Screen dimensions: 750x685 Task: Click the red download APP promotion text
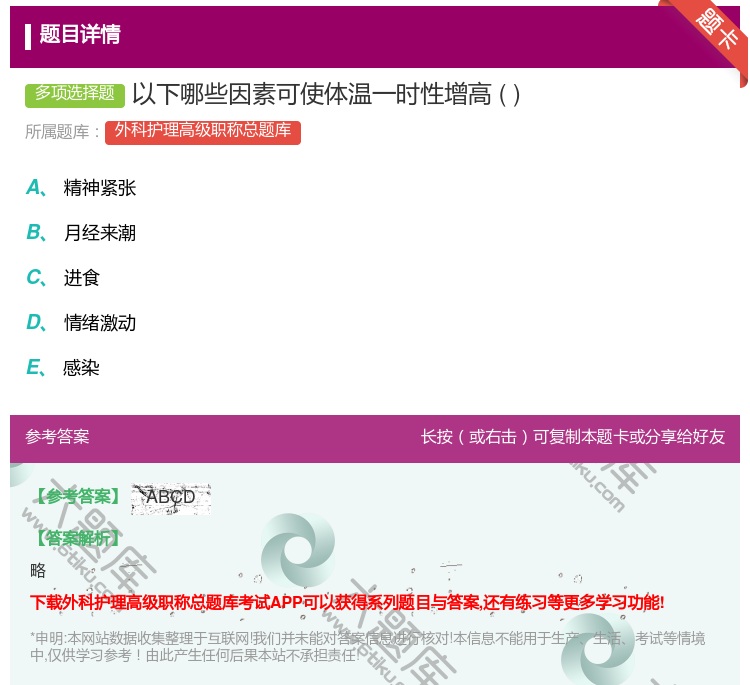(x=347, y=602)
